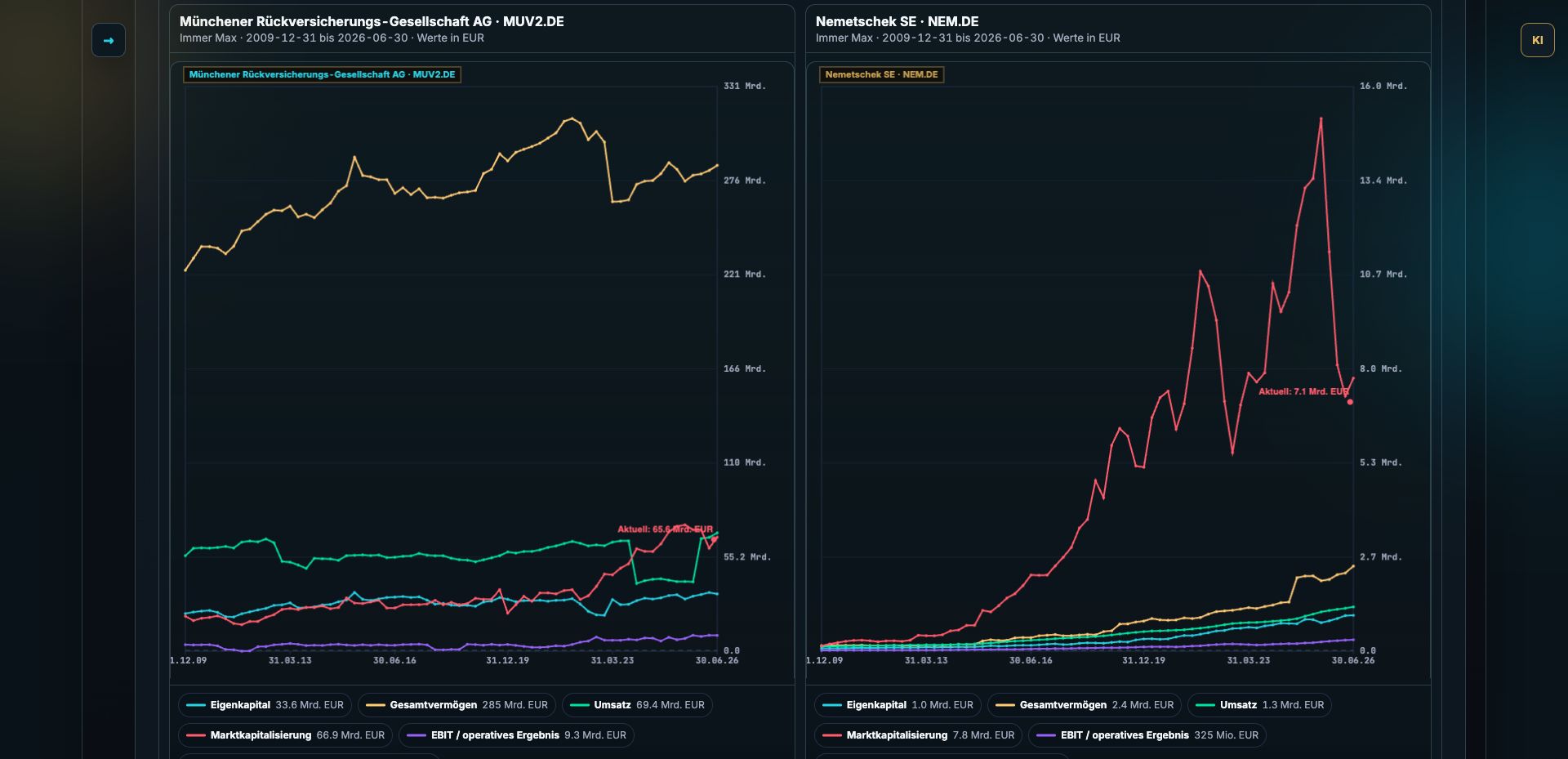Click the '8.0 Mrd.' axis label
1568x759 pixels.
(1381, 369)
